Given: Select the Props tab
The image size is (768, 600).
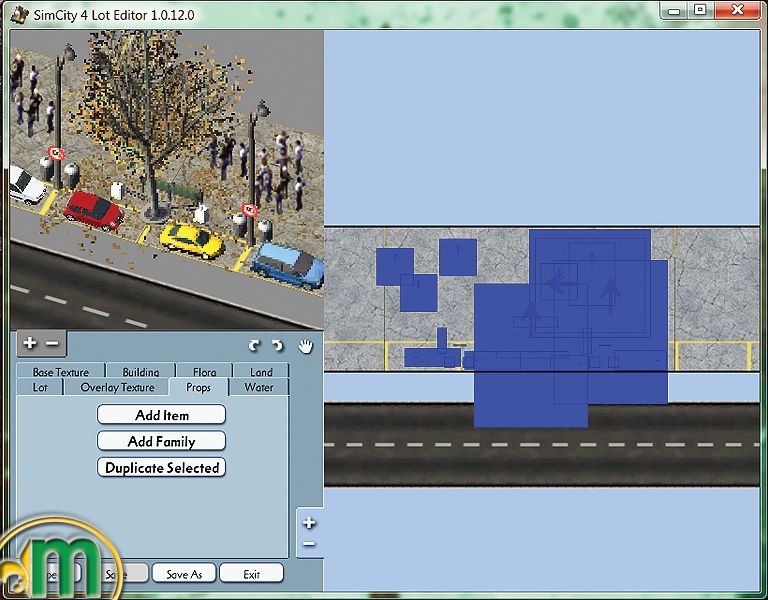Looking at the screenshot, I should 198,387.
